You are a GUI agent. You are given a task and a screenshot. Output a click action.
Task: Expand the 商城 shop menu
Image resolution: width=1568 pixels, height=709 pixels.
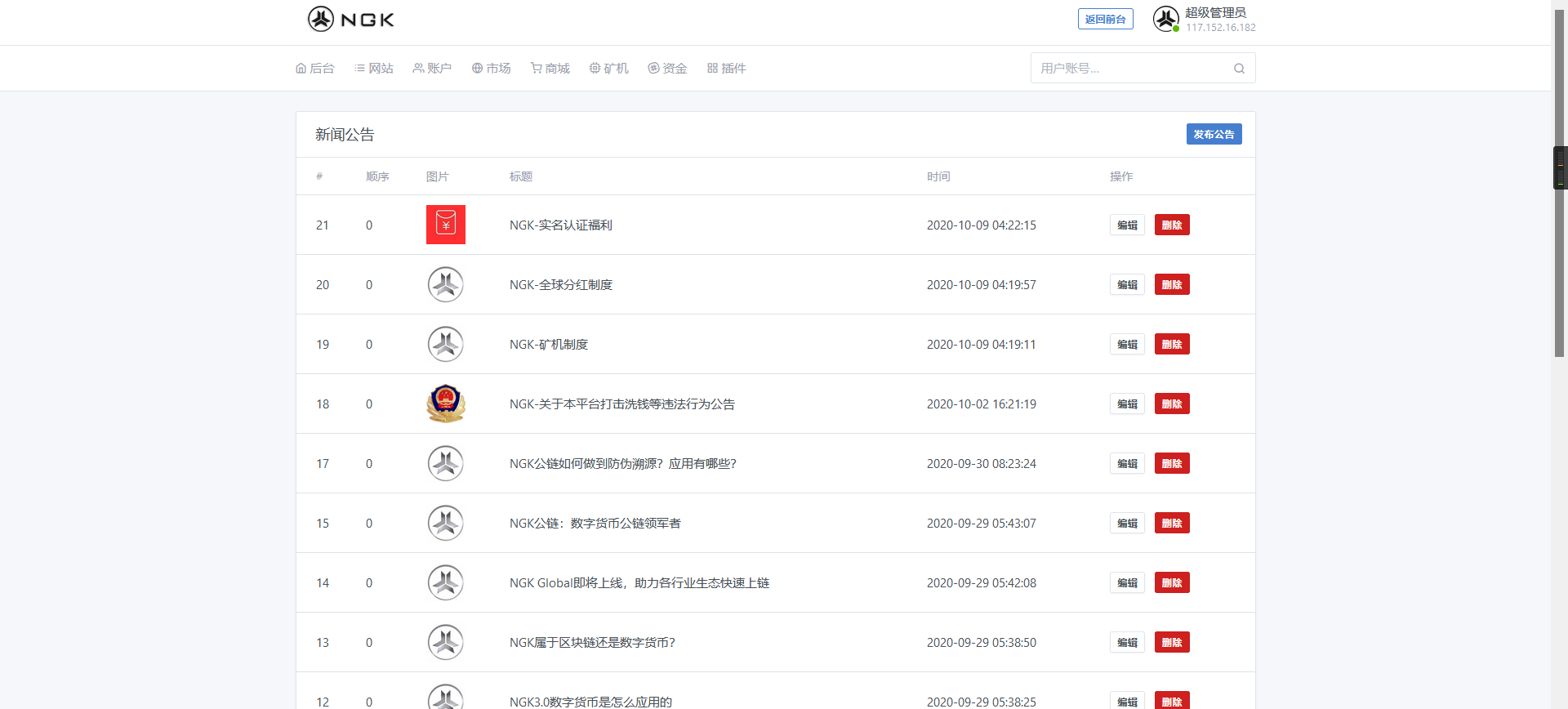[x=550, y=69]
